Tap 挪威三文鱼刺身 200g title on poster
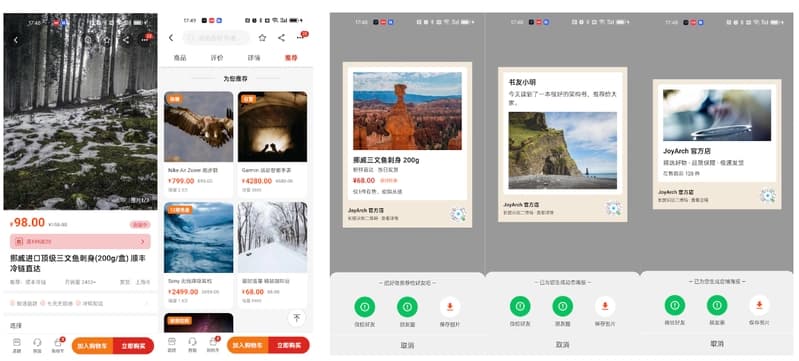The height and width of the screenshot is (361, 799). tap(386, 160)
